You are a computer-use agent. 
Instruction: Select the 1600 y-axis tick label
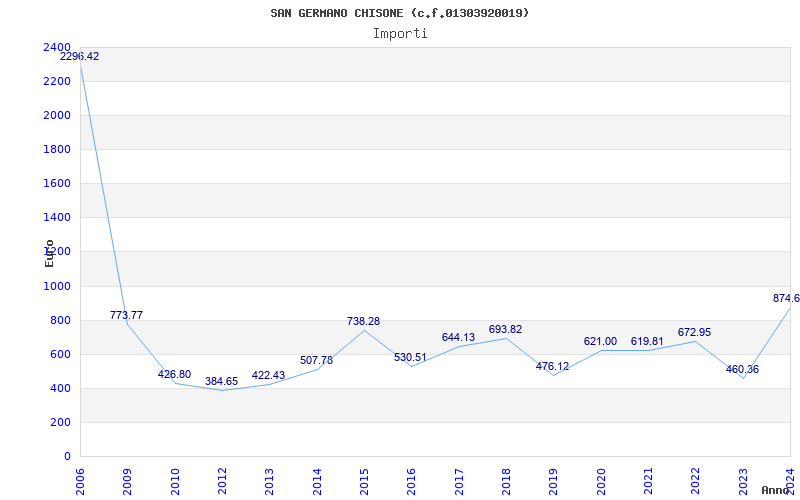tap(57, 183)
